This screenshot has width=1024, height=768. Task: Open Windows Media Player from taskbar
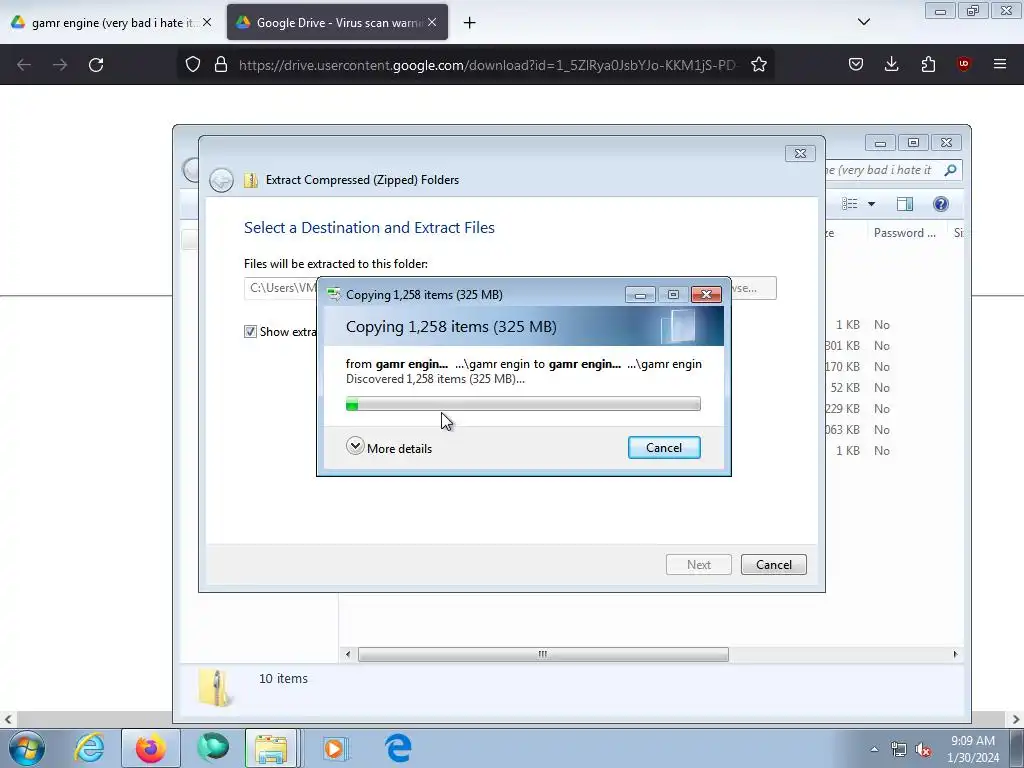(x=336, y=748)
